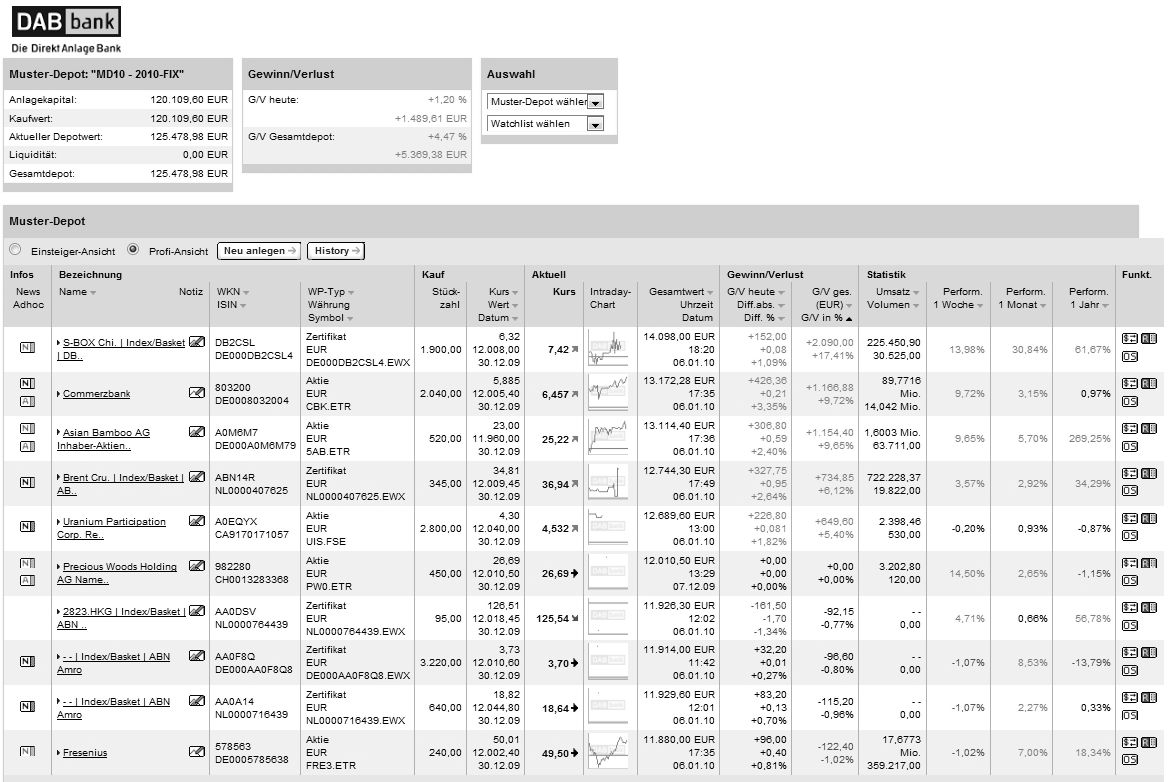Edit note icon for Commerzbank row
1172x782 pixels.
coord(197,392)
